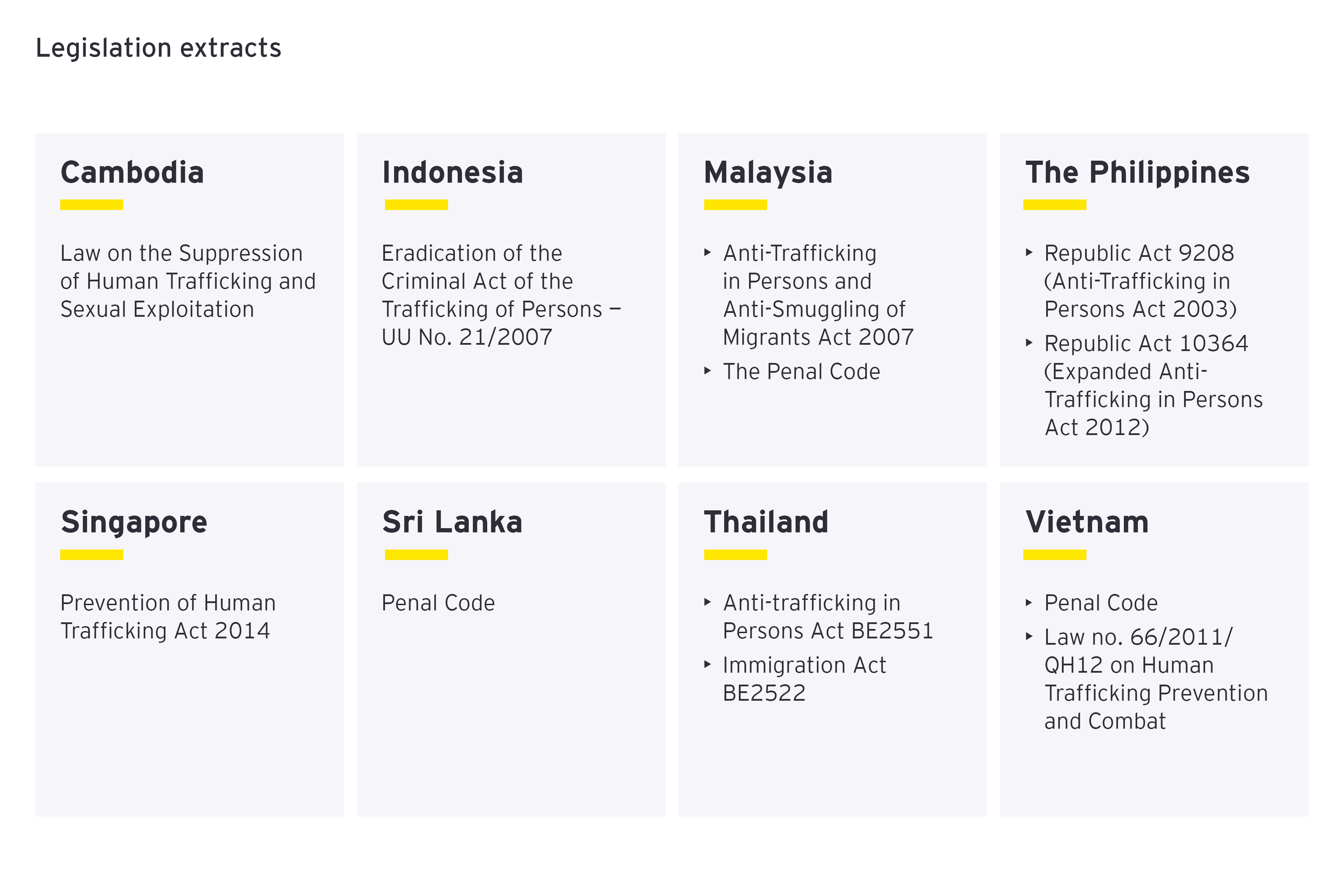This screenshot has height=896, width=1344.
Task: Click the arrow bullet next to Republic Act 9208
Action: 1029,252
